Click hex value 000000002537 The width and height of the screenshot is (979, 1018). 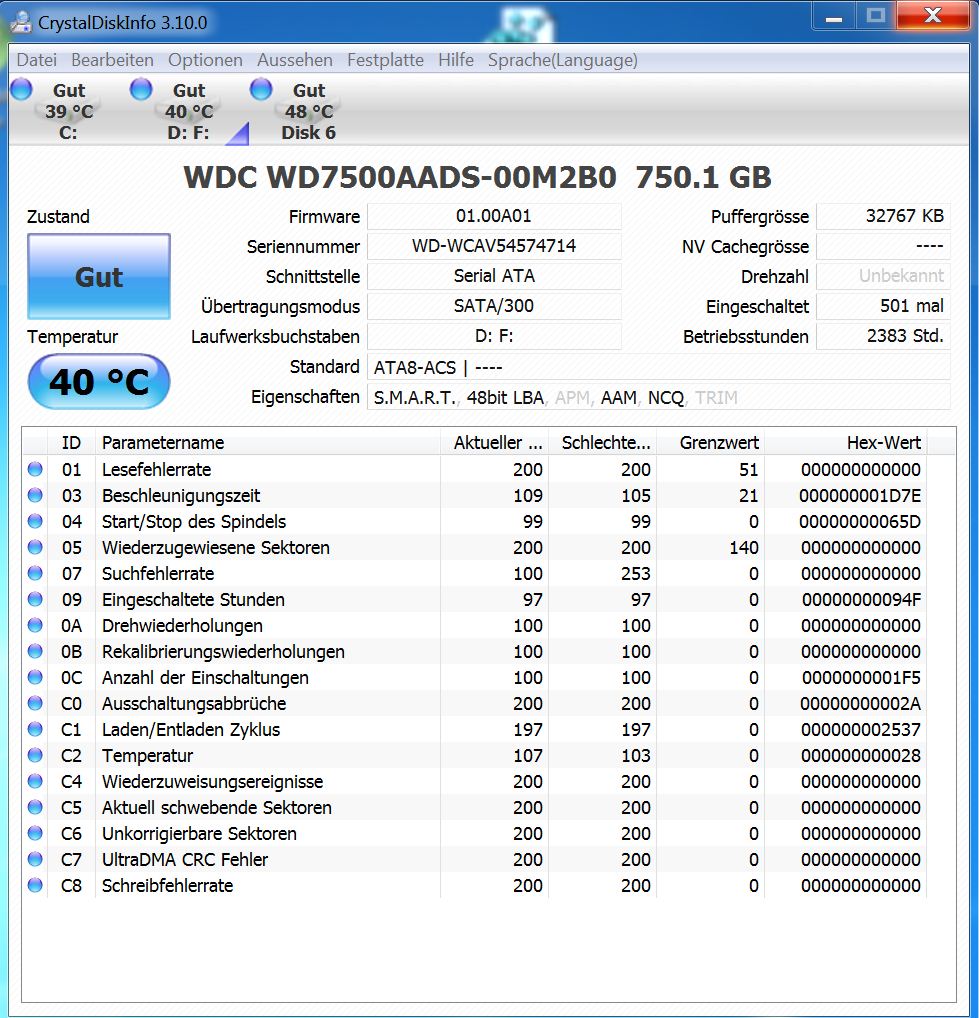(x=861, y=730)
